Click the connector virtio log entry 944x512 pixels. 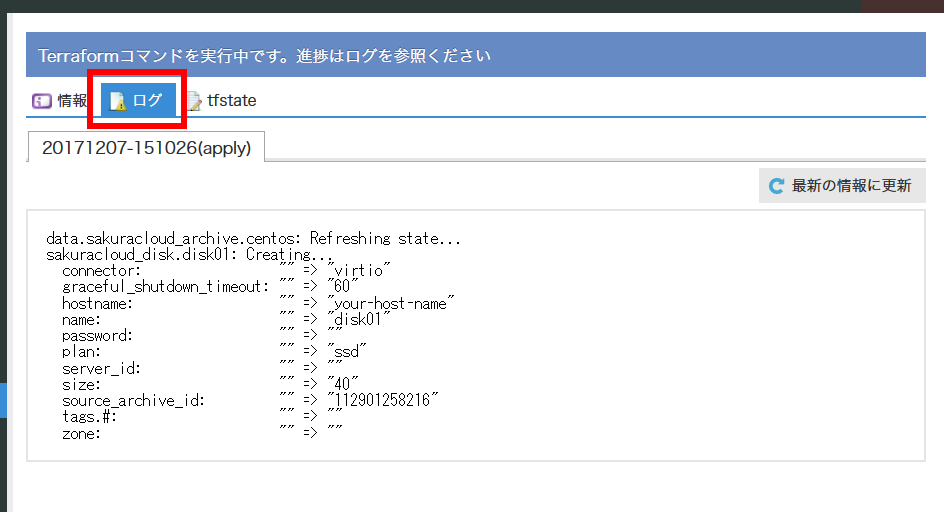(225, 271)
